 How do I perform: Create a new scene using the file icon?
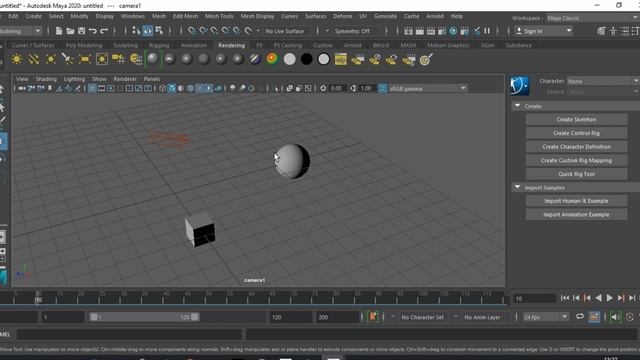tap(59, 31)
